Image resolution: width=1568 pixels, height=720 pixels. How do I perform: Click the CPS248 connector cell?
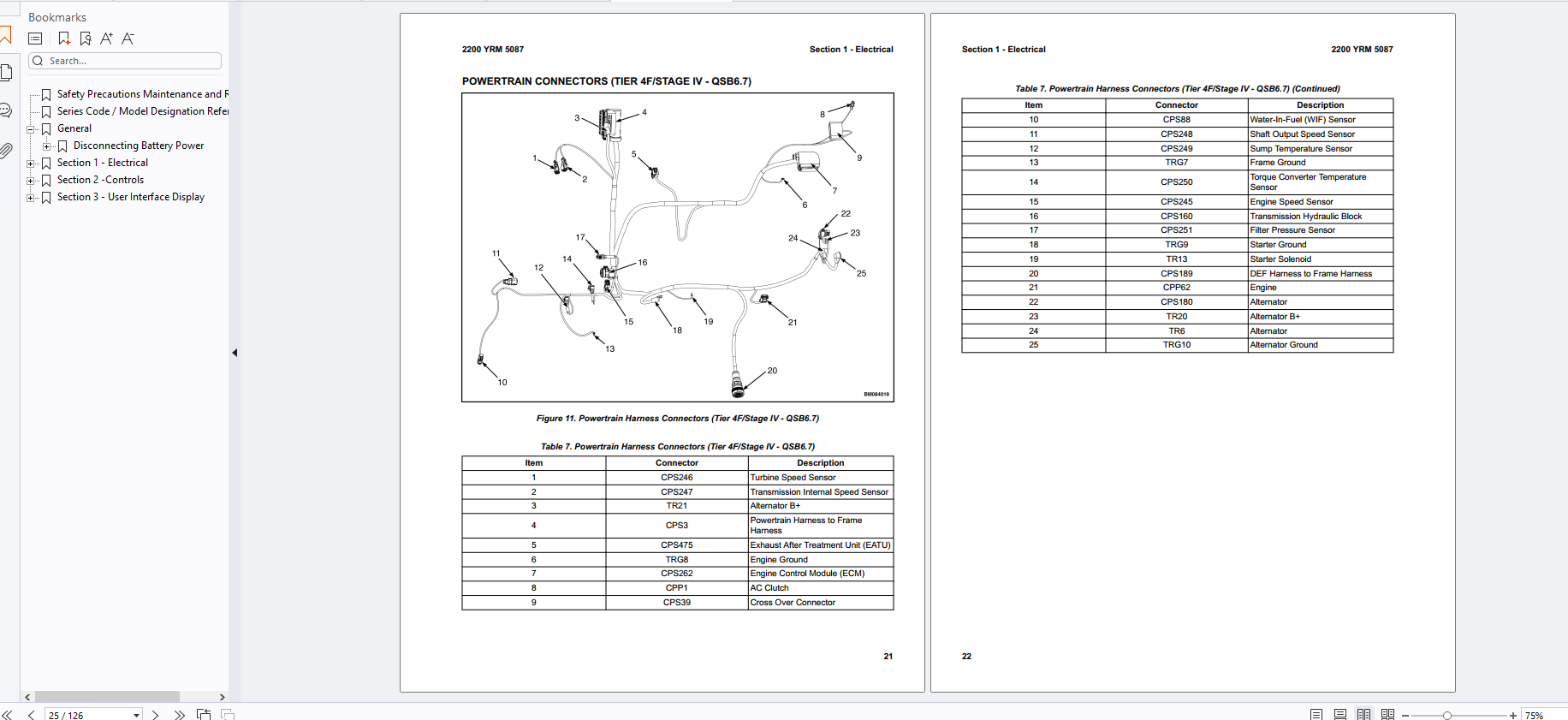click(1177, 134)
